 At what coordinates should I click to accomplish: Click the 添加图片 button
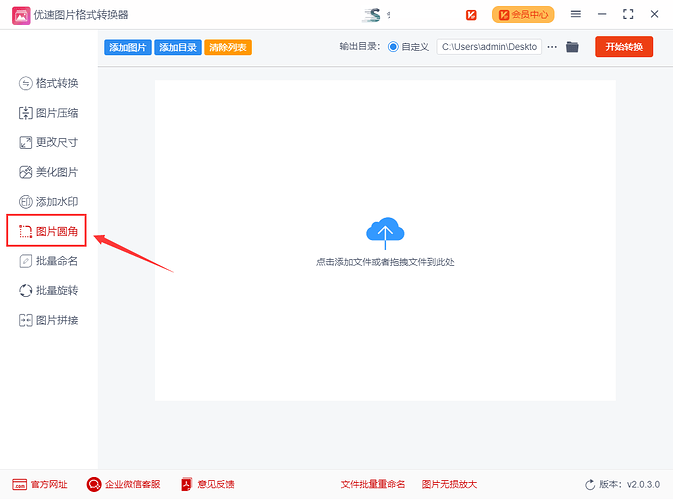point(127,47)
